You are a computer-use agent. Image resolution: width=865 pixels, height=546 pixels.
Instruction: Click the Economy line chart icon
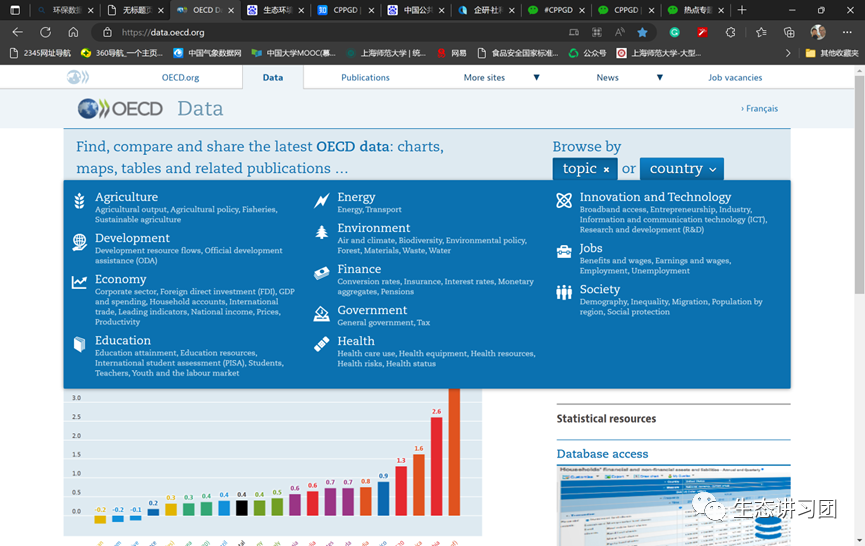pos(79,282)
